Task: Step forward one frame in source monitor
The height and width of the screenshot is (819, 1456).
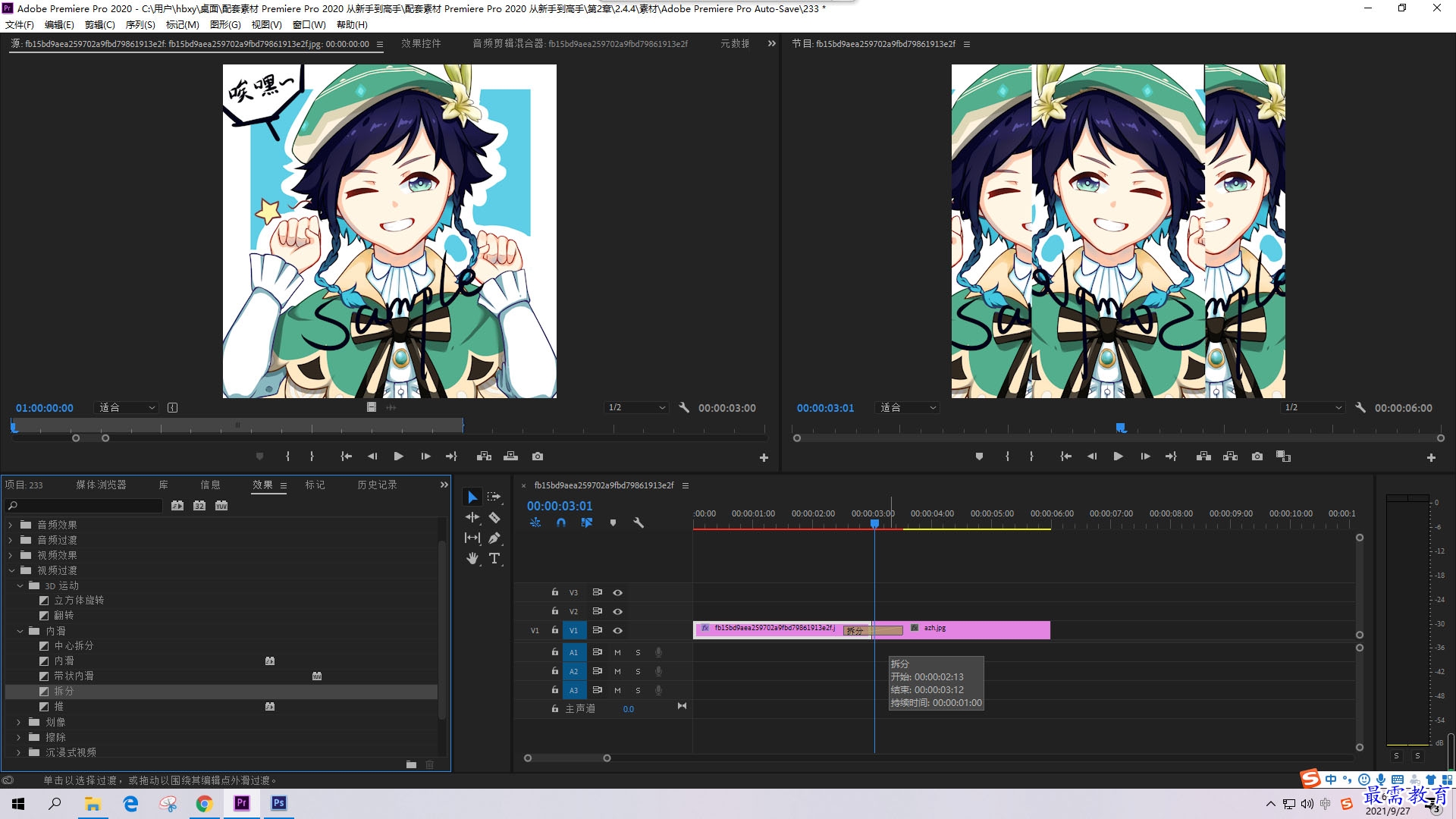Action: (425, 457)
